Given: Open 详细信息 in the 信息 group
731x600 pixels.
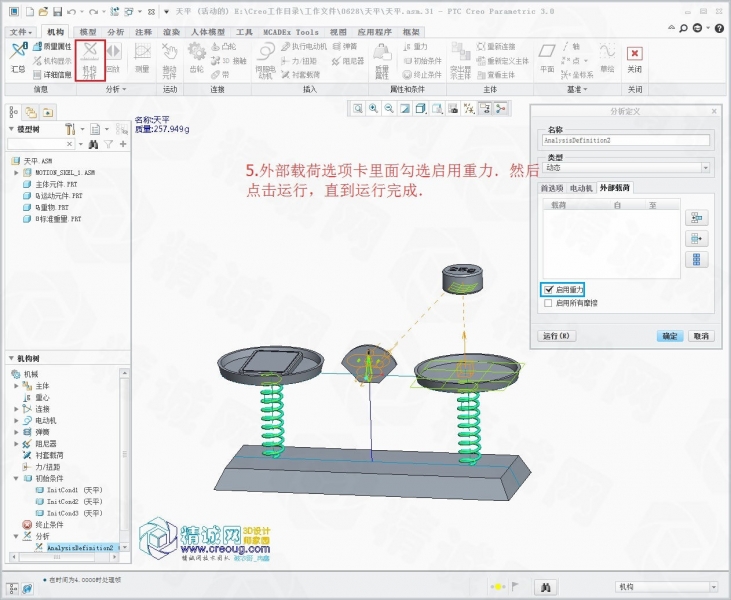Looking at the screenshot, I should 52,75.
